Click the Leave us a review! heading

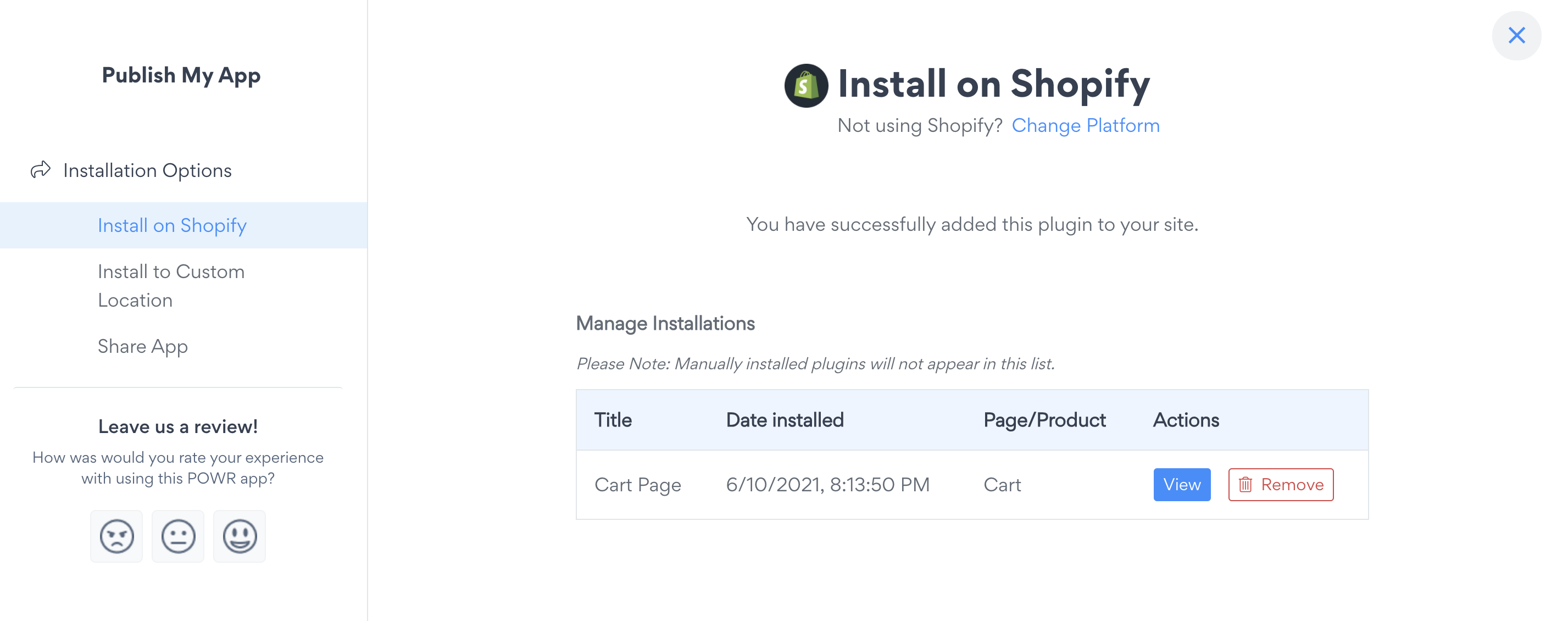tap(178, 427)
